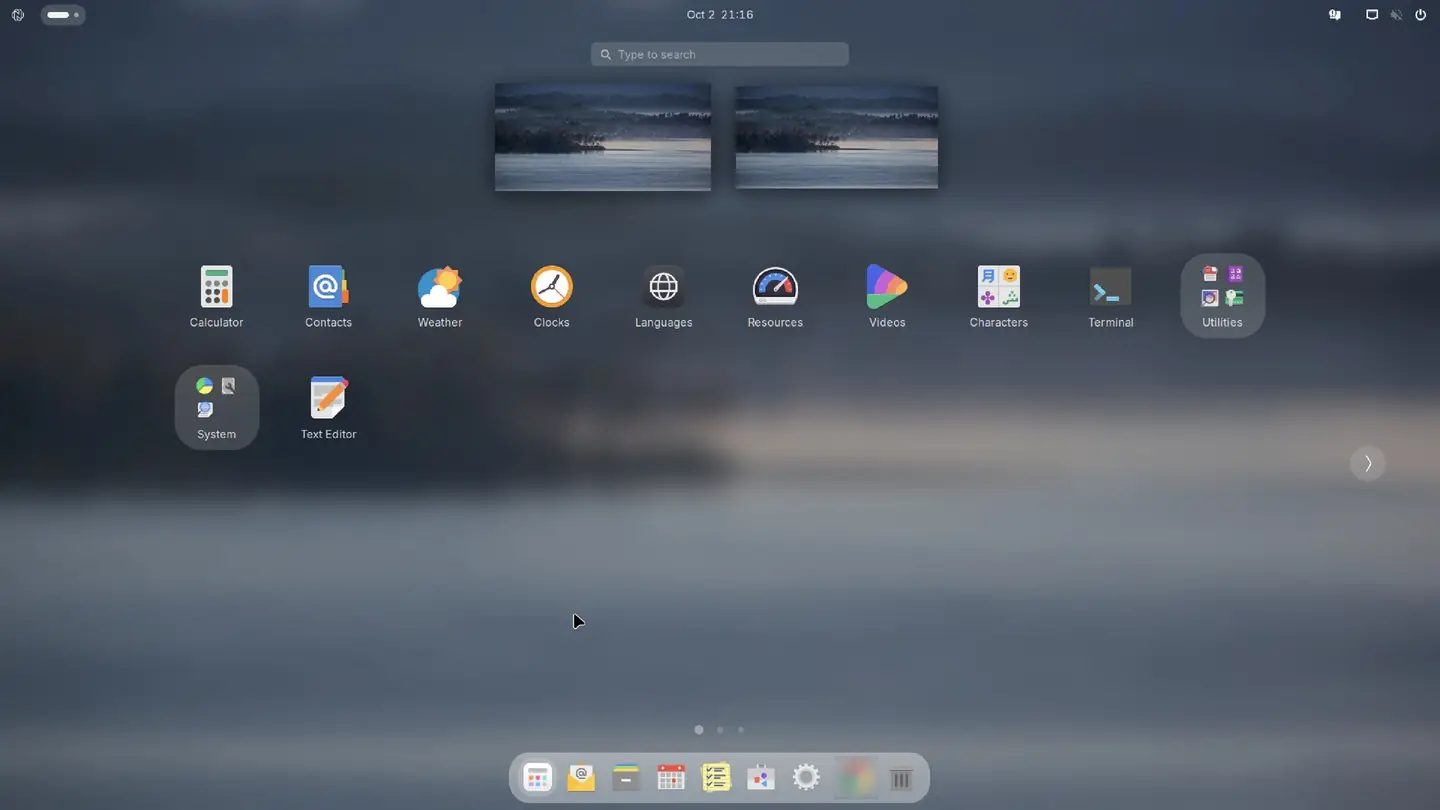Launch the Characters app
Image resolution: width=1440 pixels, height=810 pixels.
(x=998, y=296)
